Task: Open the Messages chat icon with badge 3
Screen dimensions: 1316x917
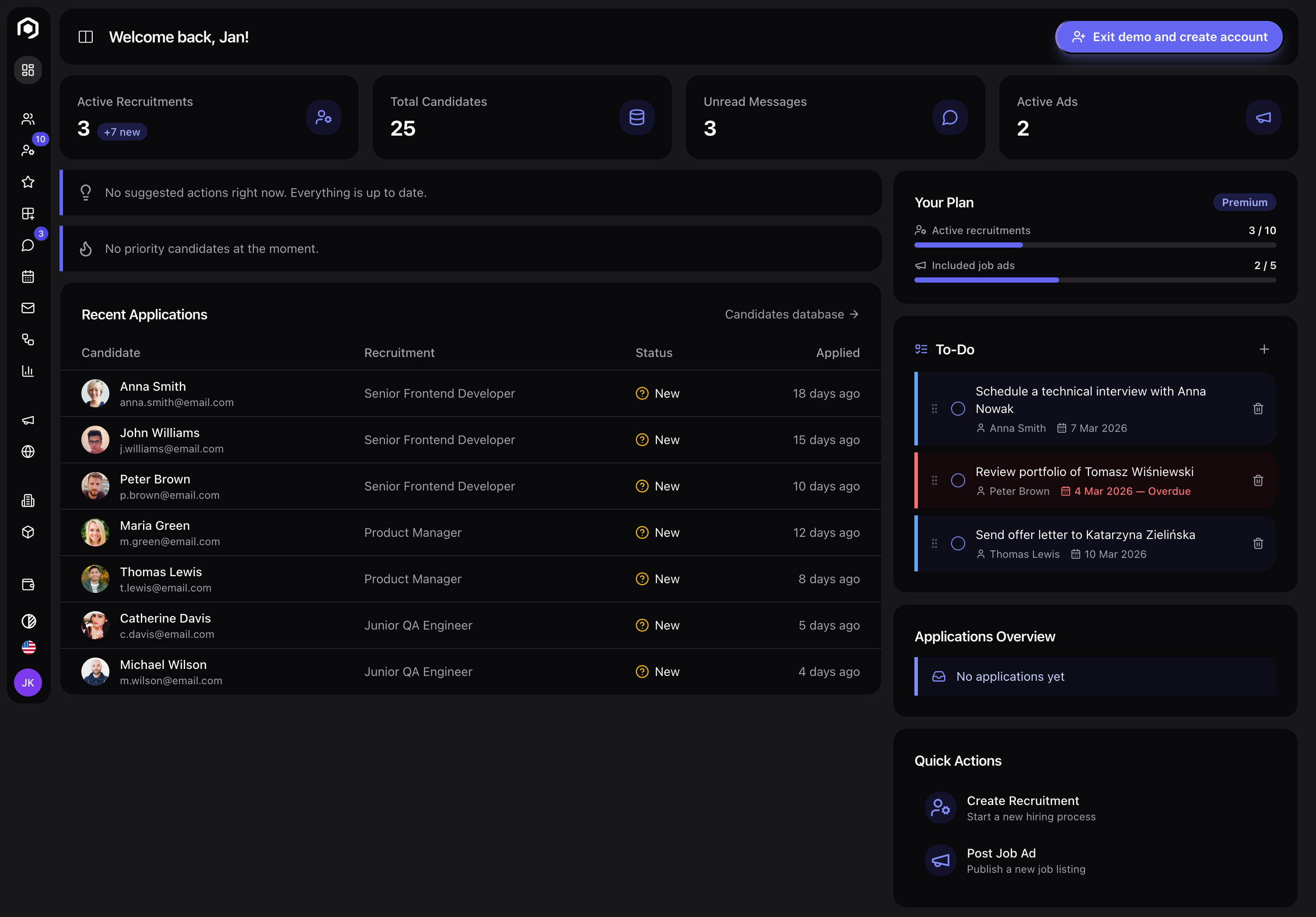Action: tap(28, 245)
